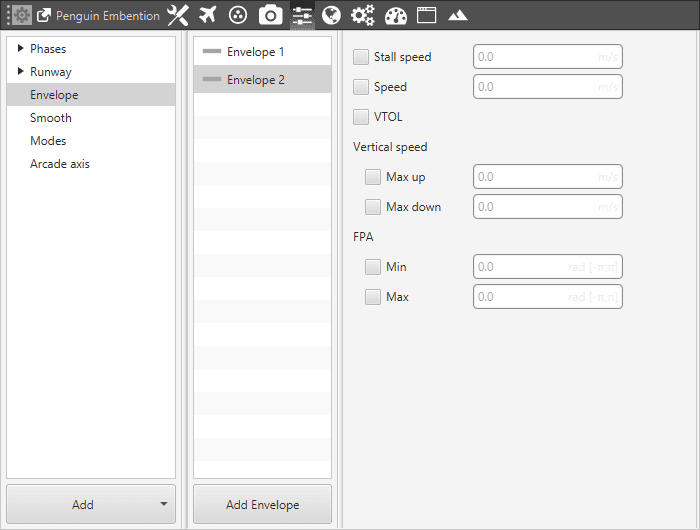Grab the toolbar drag handle dots
700x530 pixels.
[x=8, y=15]
